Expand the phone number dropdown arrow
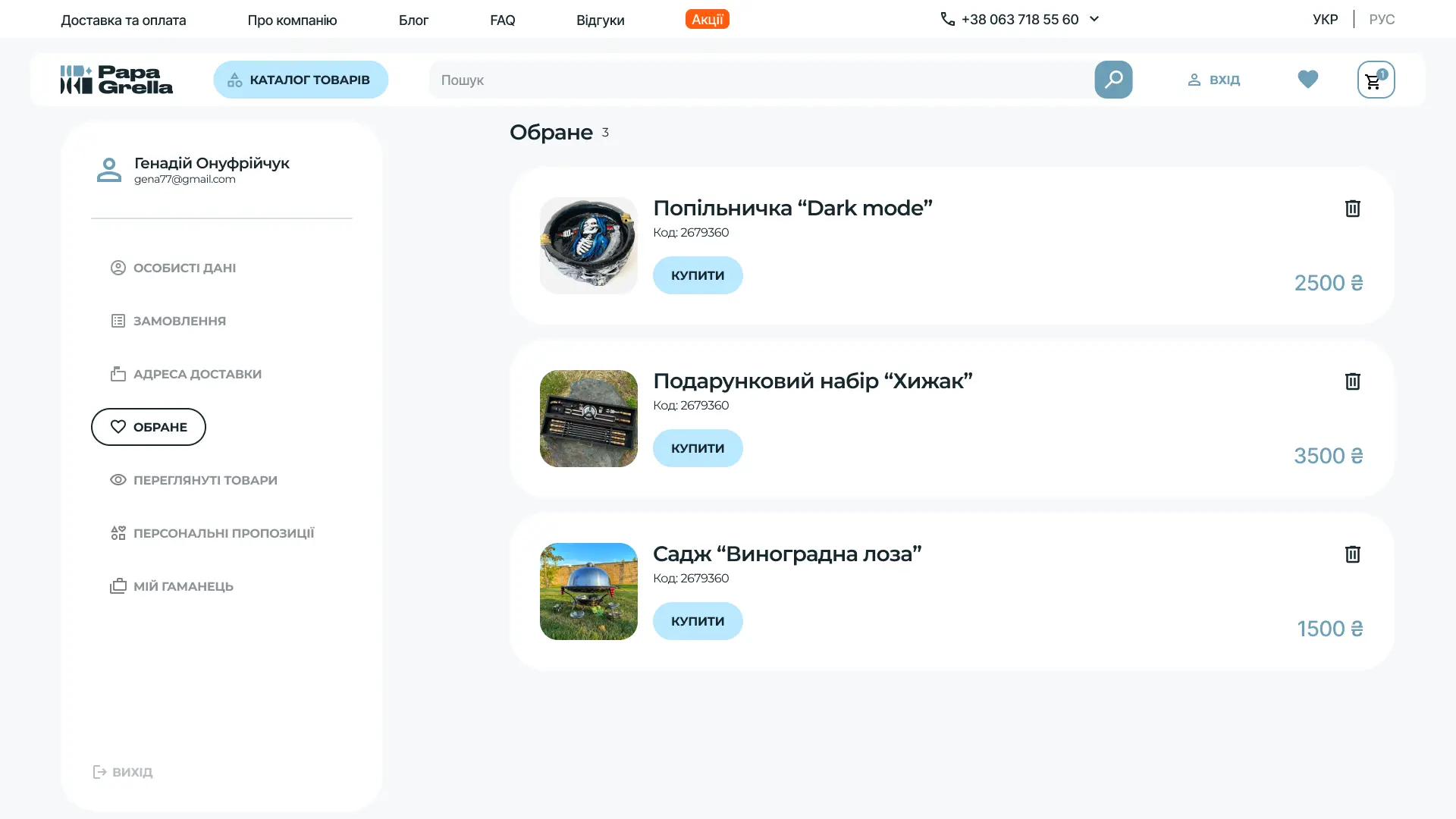 1094,19
